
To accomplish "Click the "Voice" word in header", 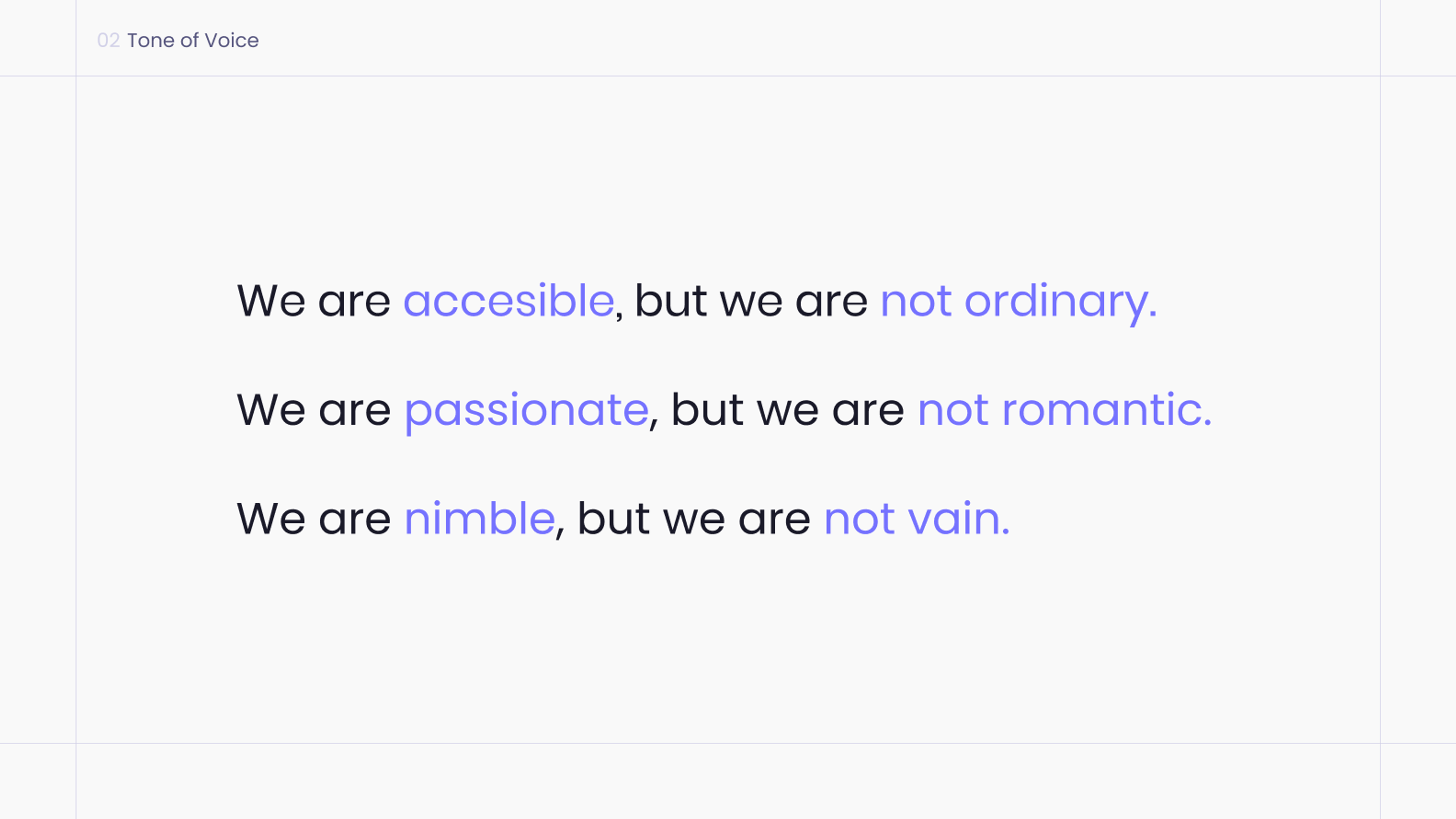I will [232, 41].
